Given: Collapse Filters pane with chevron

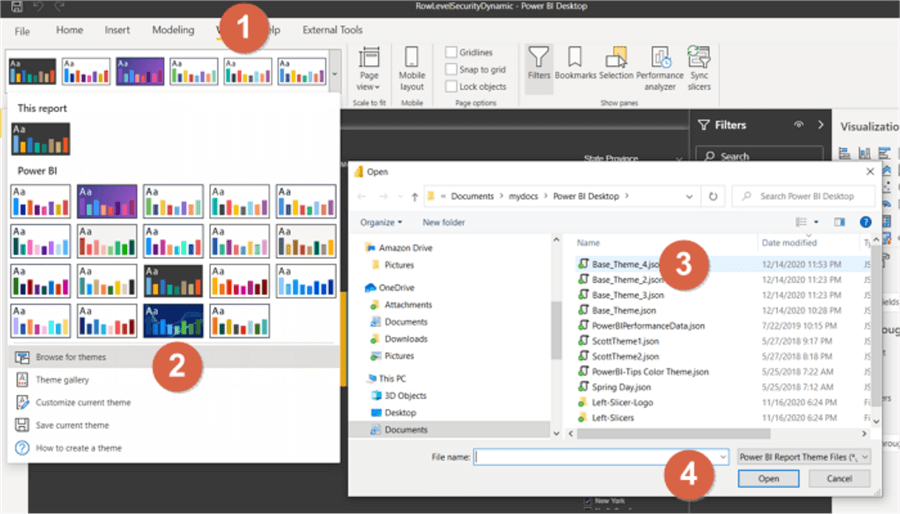Looking at the screenshot, I should pyautogui.click(x=821, y=124).
